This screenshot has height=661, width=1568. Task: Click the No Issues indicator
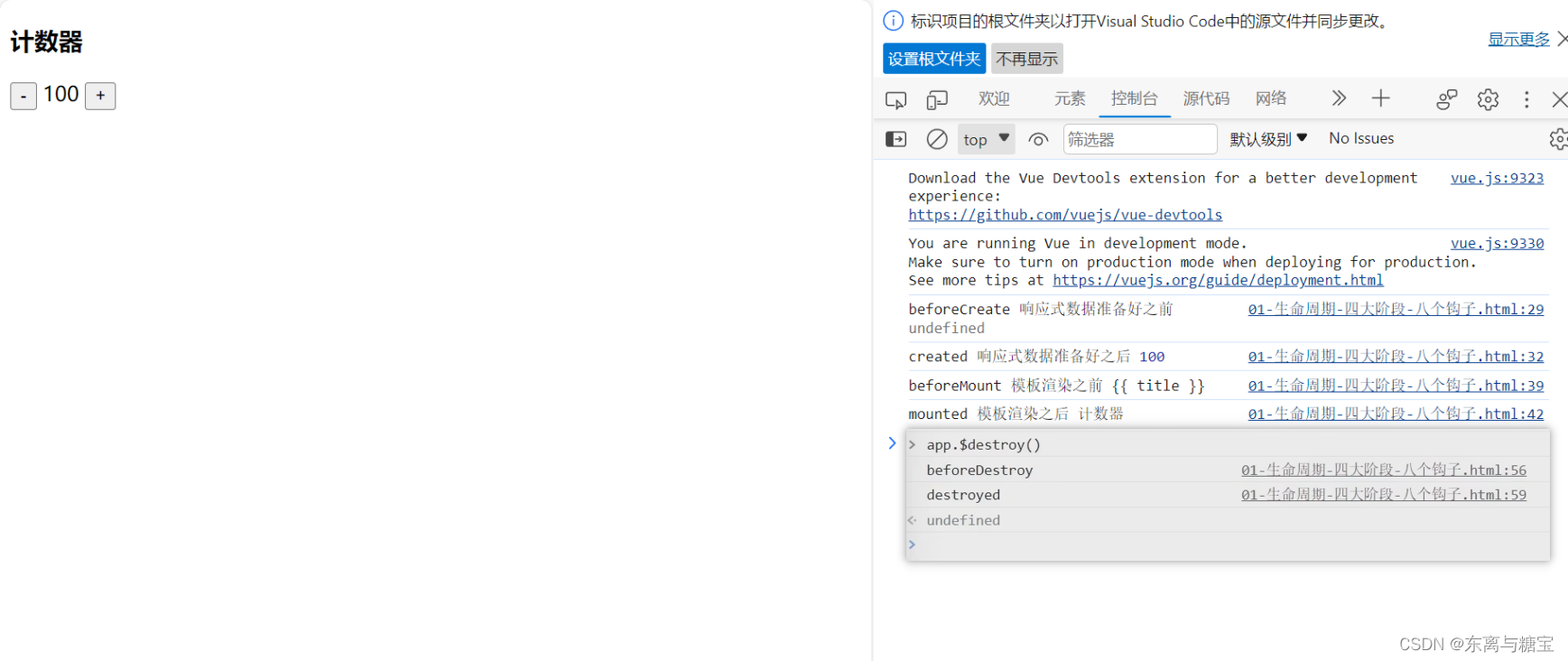pyautogui.click(x=1361, y=138)
